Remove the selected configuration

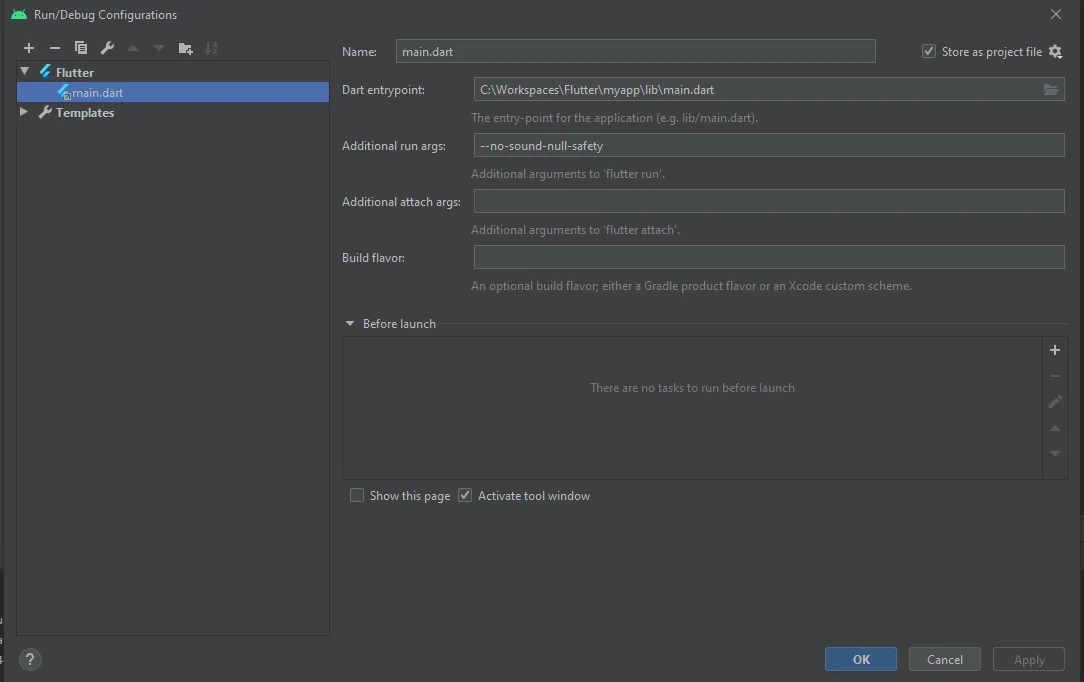coord(55,48)
